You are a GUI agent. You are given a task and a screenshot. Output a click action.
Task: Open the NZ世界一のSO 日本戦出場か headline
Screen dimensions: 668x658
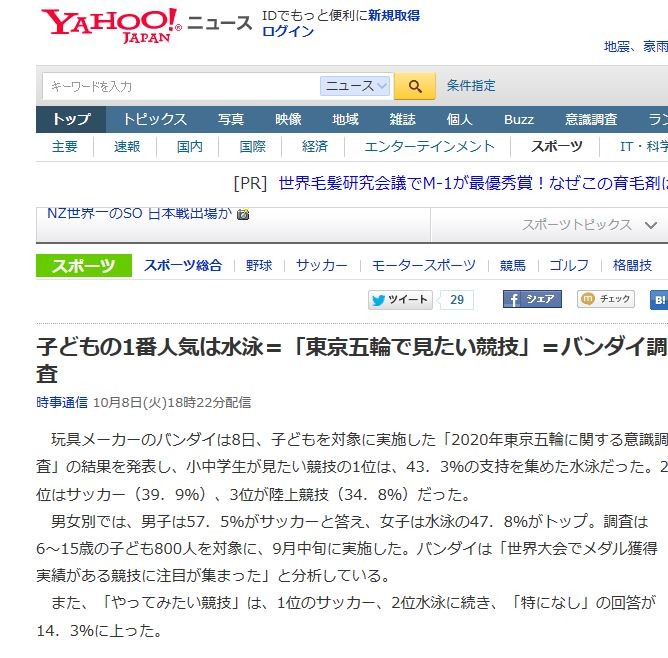pyautogui.click(x=139, y=213)
